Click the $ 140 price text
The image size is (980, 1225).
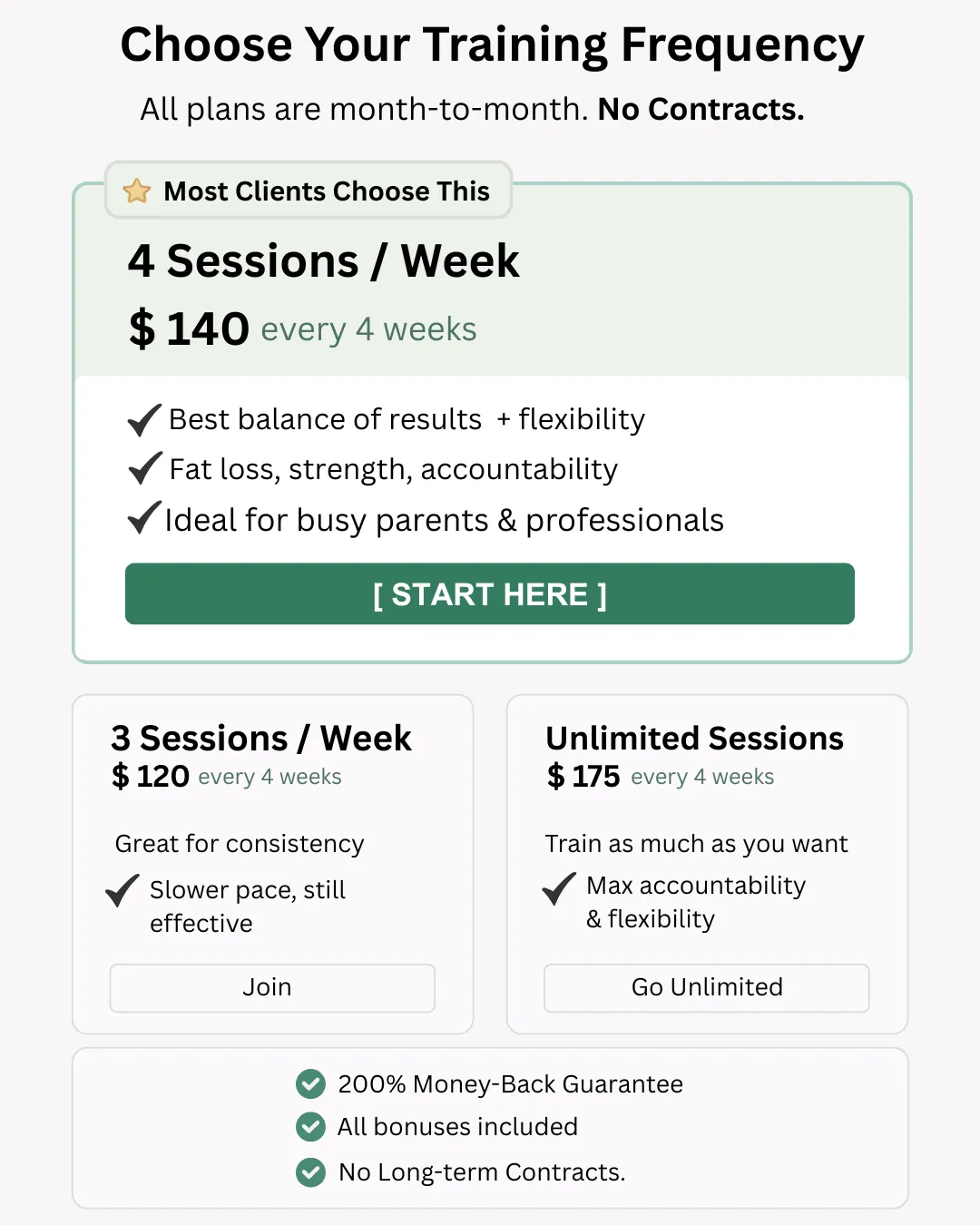189,328
